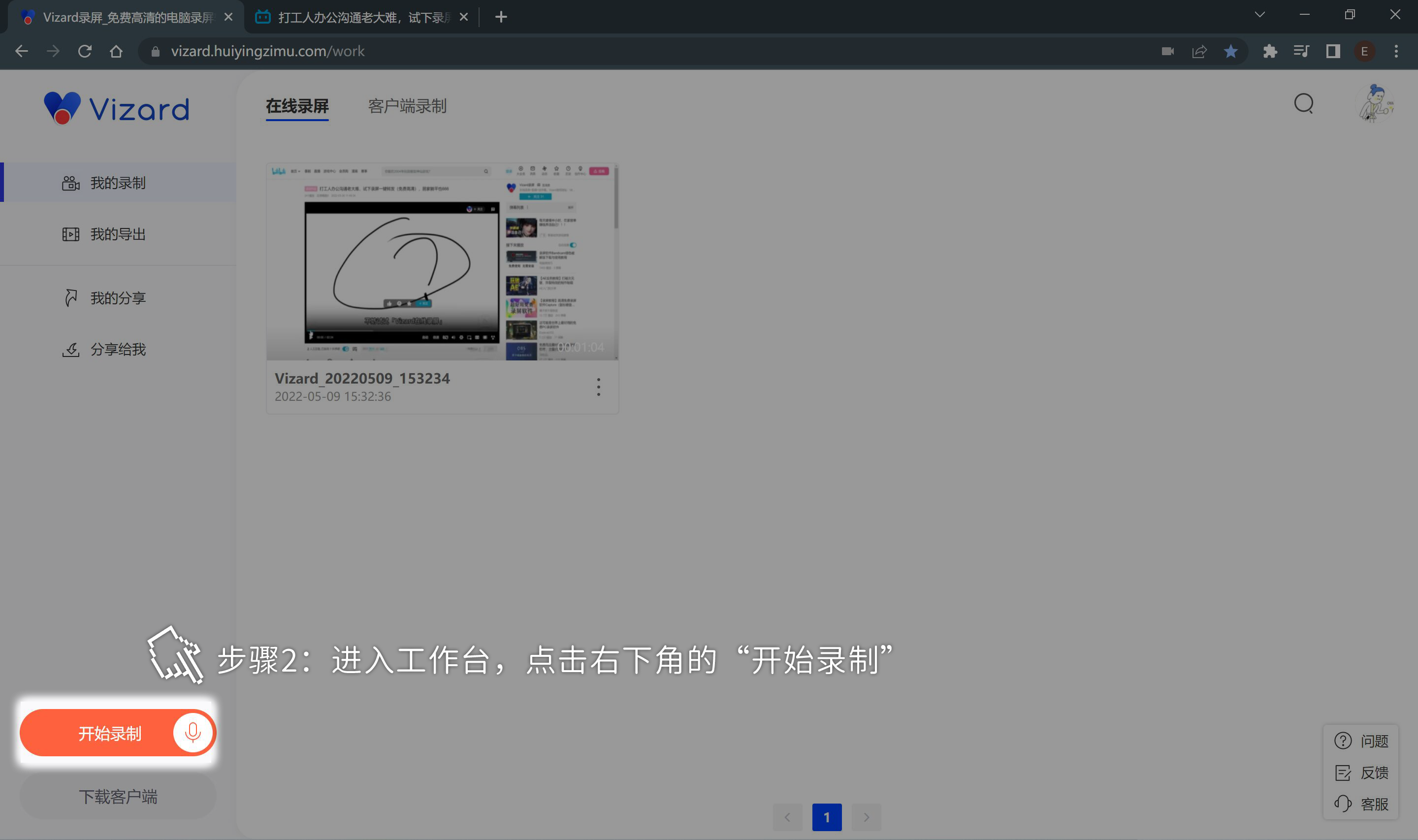Open the search magnifier icon
Image resolution: width=1418 pixels, height=840 pixels.
coord(1303,103)
